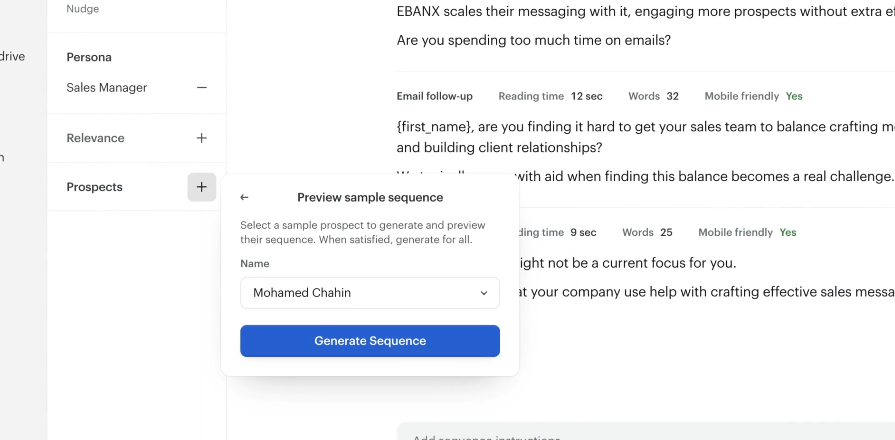Choose the Sales Manager persona entry
The height and width of the screenshot is (440, 895).
[107, 88]
